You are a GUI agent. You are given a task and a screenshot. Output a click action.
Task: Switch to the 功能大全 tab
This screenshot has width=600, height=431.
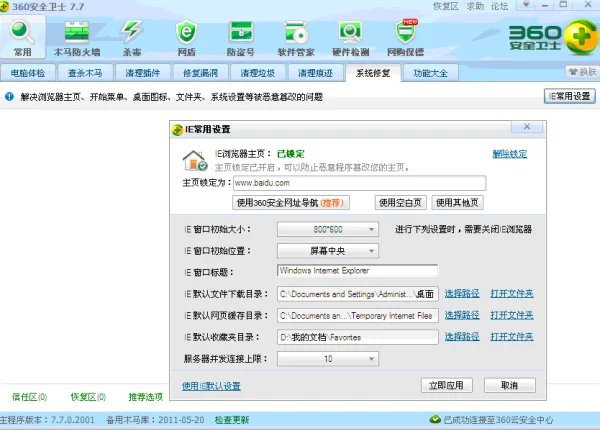click(430, 73)
